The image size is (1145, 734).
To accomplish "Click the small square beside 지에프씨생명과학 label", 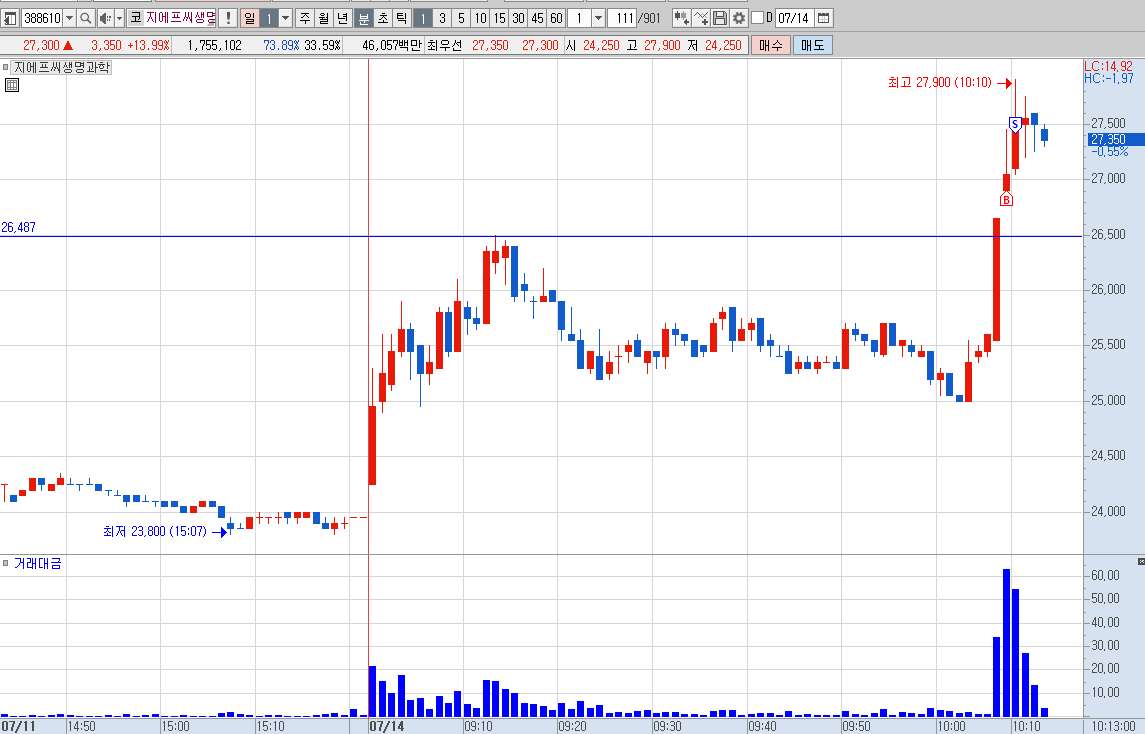I will pyautogui.click(x=6, y=67).
